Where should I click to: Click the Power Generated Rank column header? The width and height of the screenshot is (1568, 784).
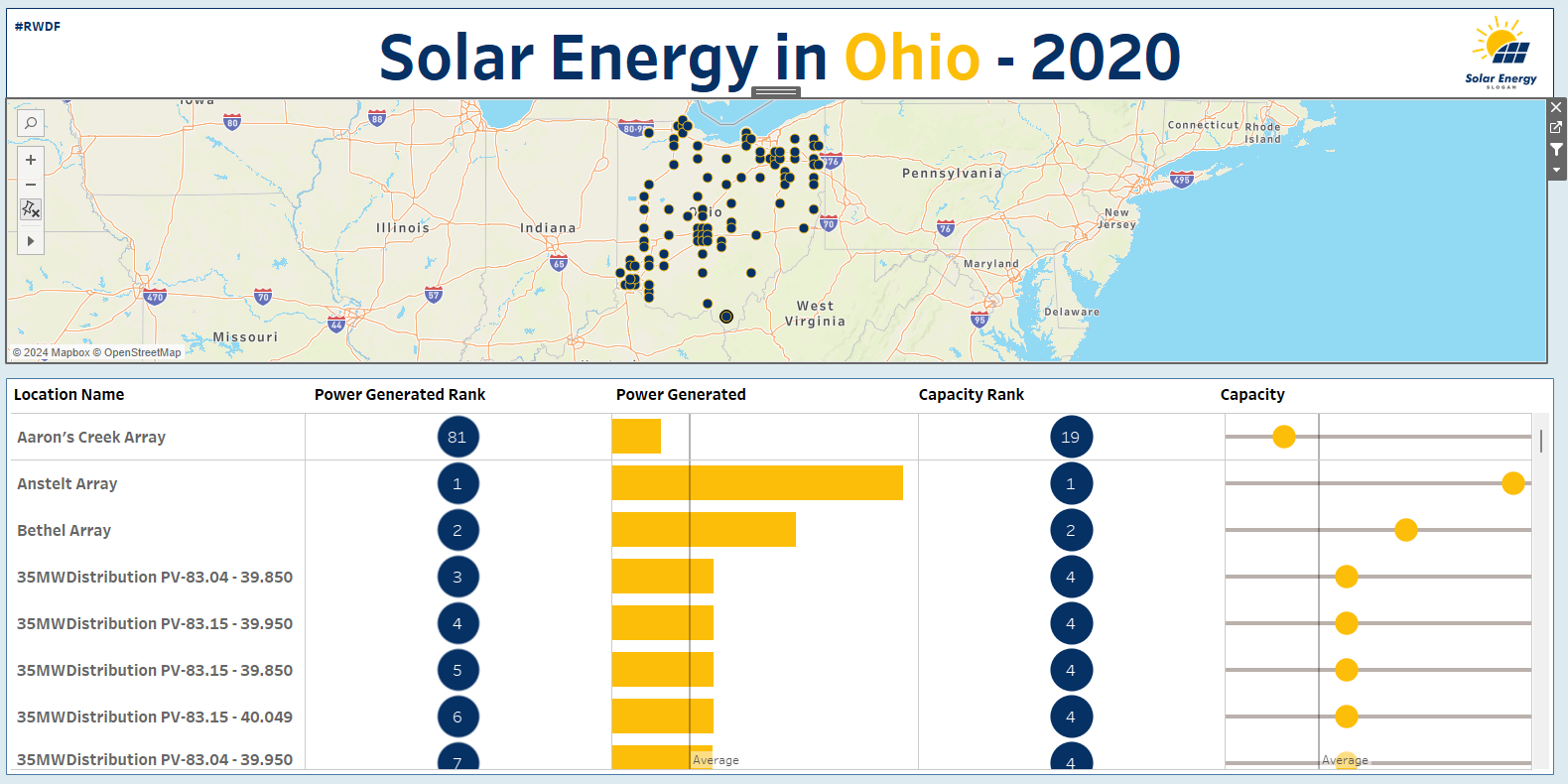click(x=400, y=395)
